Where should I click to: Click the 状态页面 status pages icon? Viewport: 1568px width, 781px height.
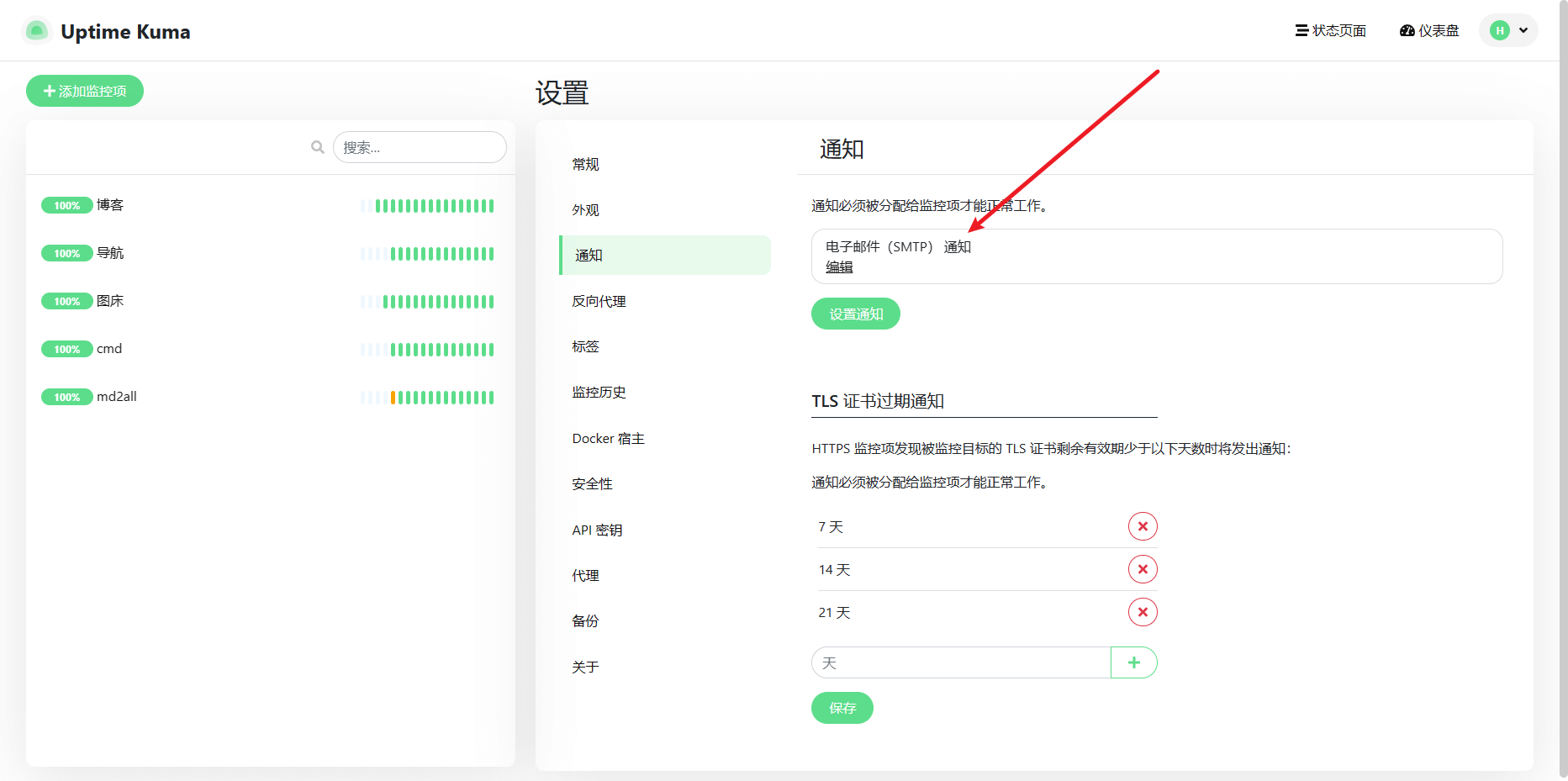pyautogui.click(x=1300, y=30)
